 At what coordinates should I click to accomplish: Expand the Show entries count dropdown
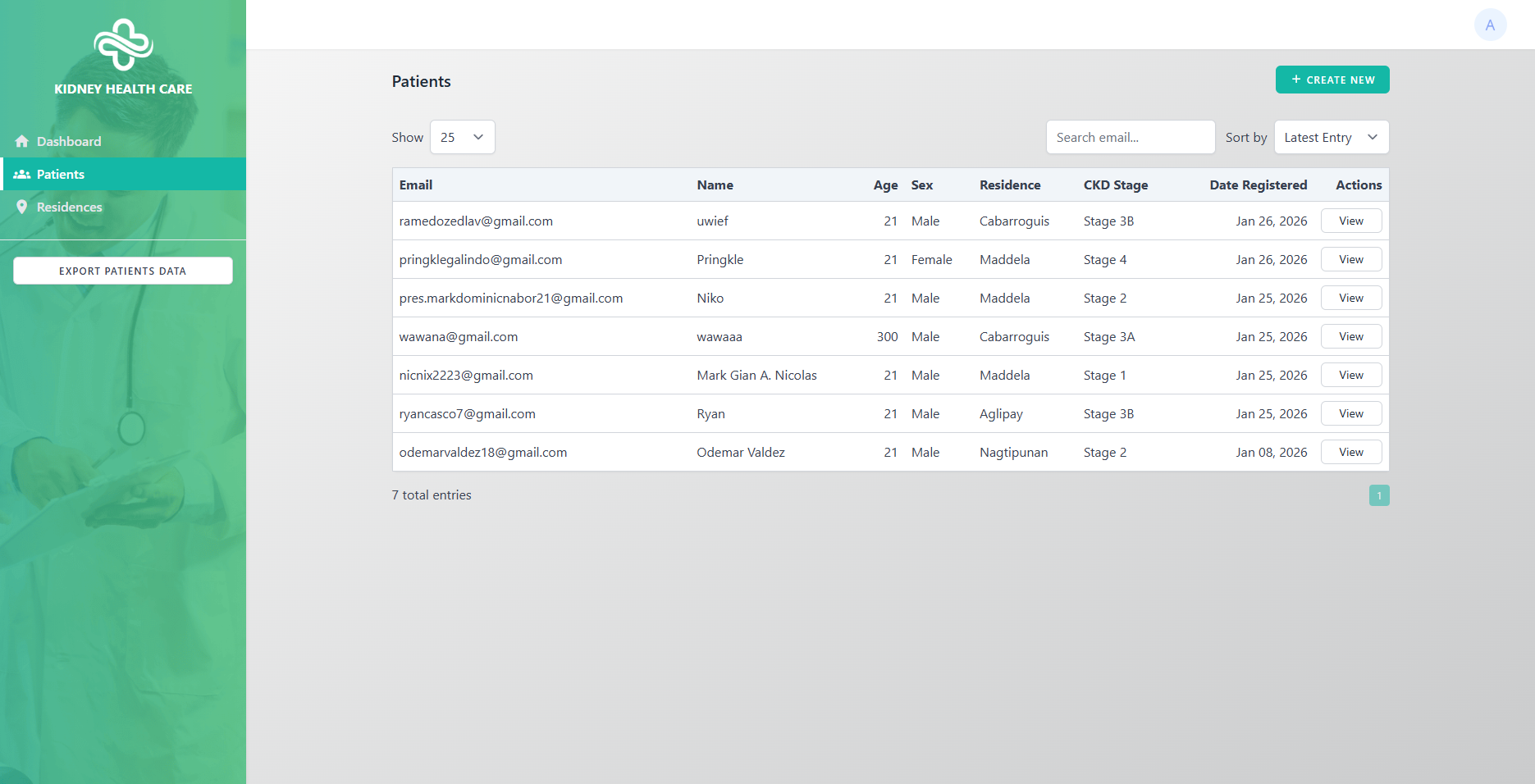[462, 137]
